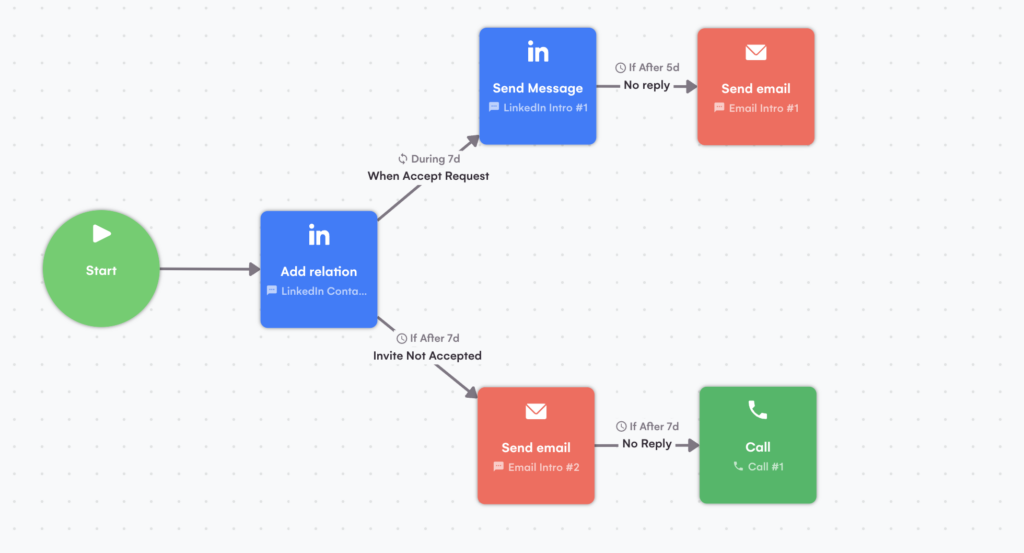The height and width of the screenshot is (553, 1024).
Task: Select the 'Email Intro #1' template label
Action: (x=763, y=108)
